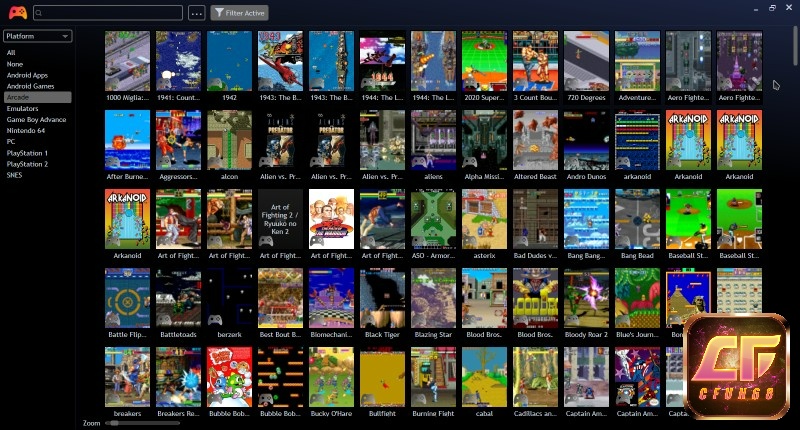Screen dimensions: 800x430
Task: Open Battle Flip game thumbnail
Action: click(128, 298)
